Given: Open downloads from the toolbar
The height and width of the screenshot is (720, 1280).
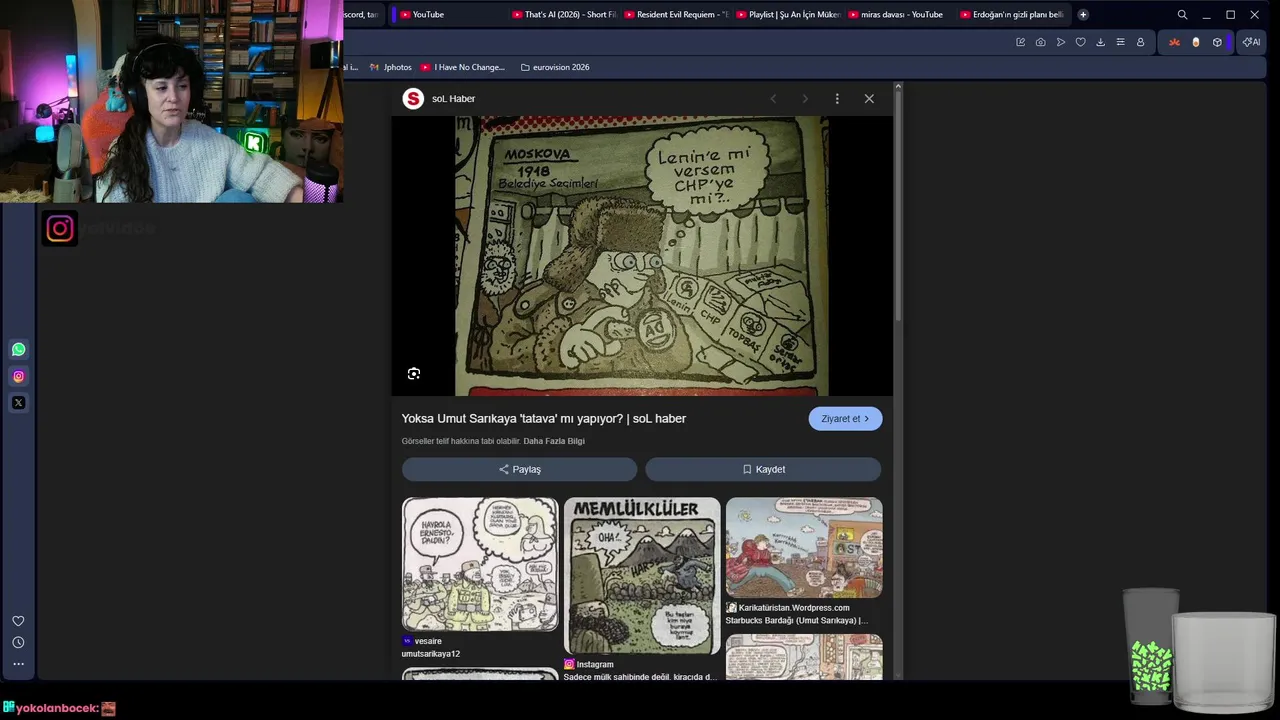Looking at the screenshot, I should click(1100, 42).
